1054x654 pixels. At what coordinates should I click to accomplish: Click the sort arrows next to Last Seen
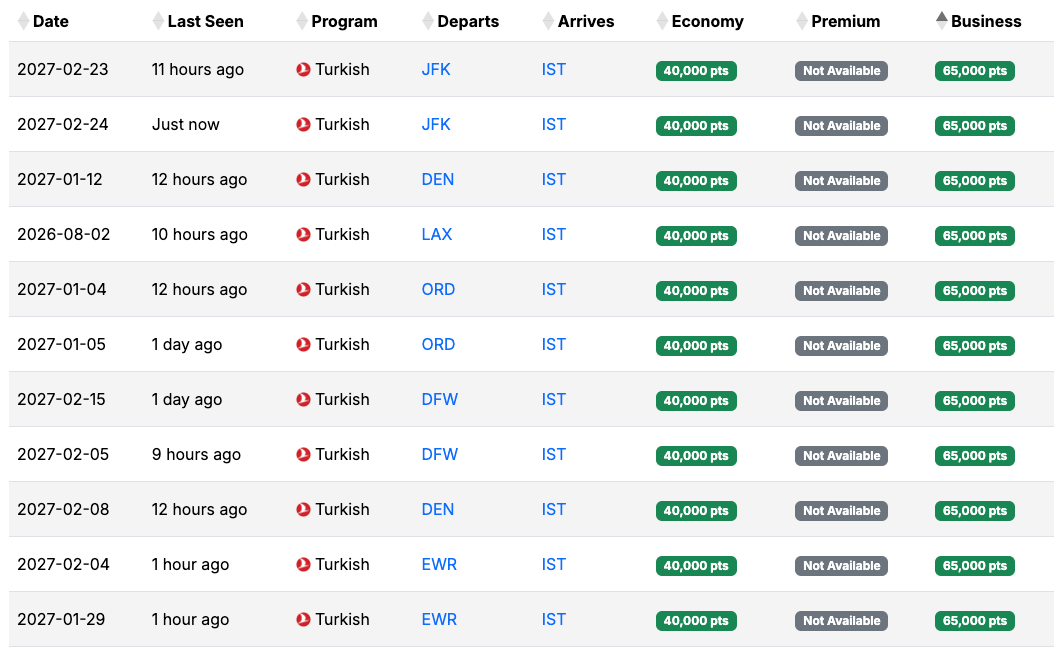(x=158, y=21)
